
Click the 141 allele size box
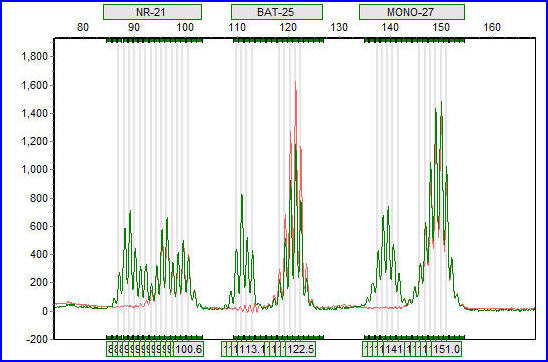[394, 349]
